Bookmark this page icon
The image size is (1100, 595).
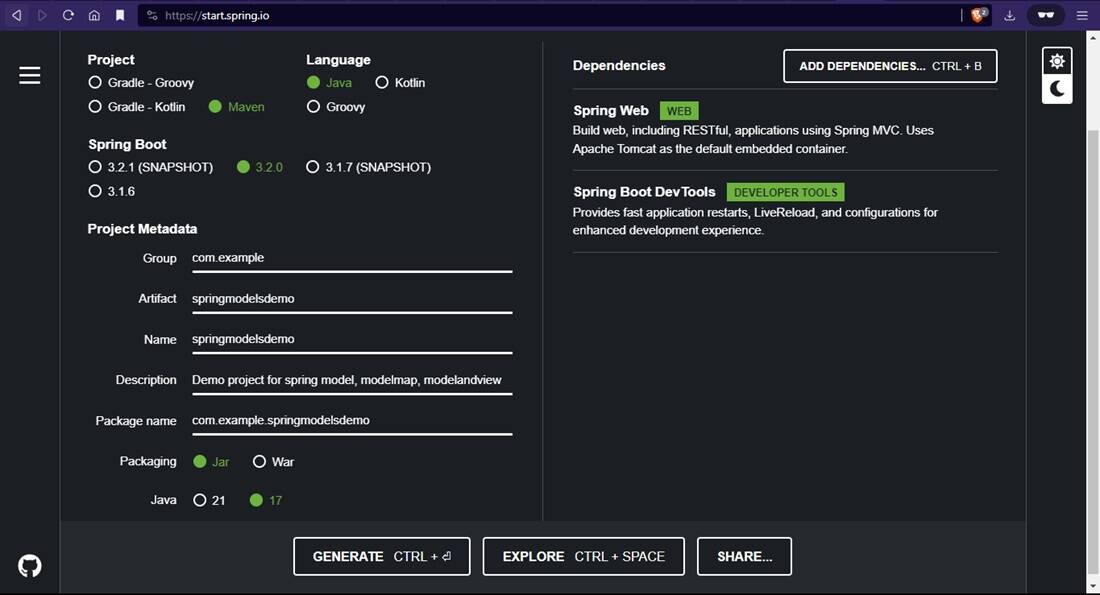[120, 15]
